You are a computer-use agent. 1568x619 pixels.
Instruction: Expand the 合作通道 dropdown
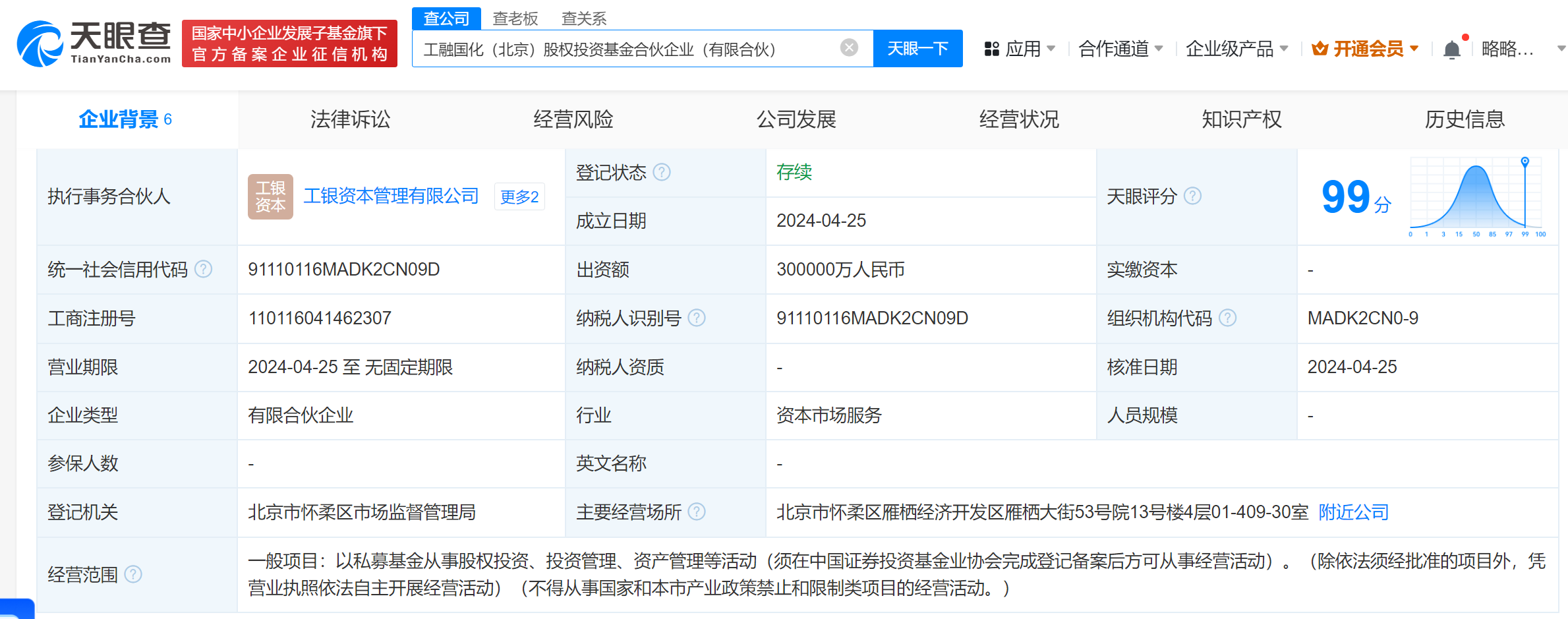pyautogui.click(x=1120, y=49)
